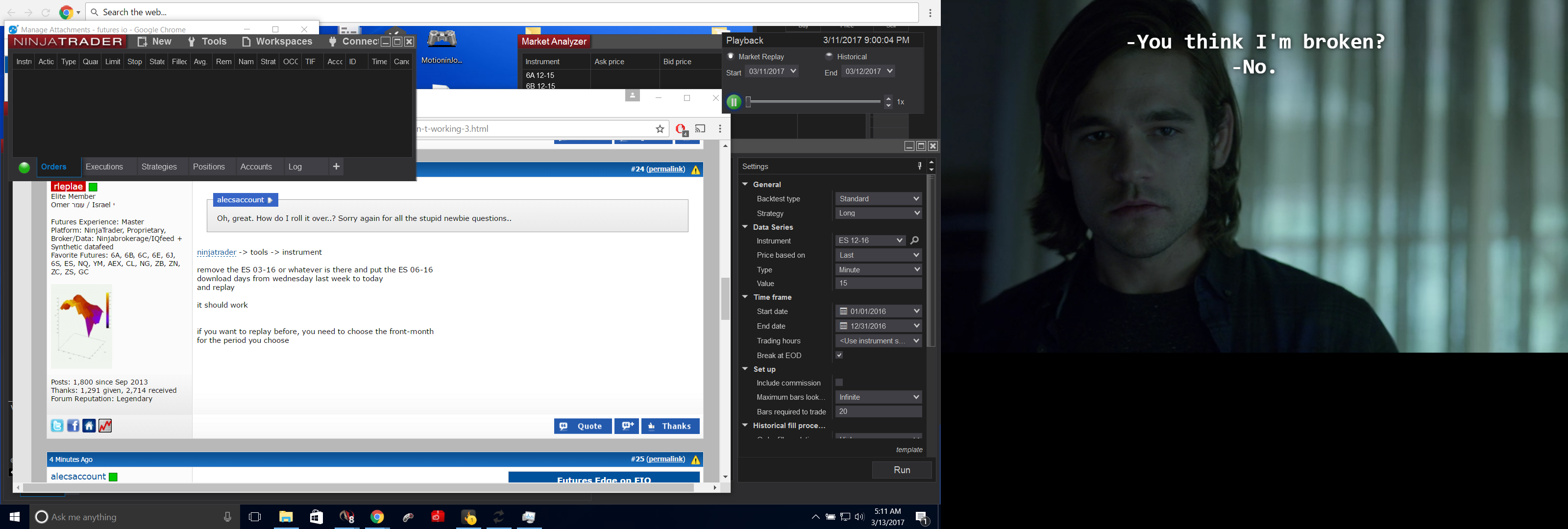Open the permalink for post #24
This screenshot has height=529, width=1568.
tap(665, 169)
